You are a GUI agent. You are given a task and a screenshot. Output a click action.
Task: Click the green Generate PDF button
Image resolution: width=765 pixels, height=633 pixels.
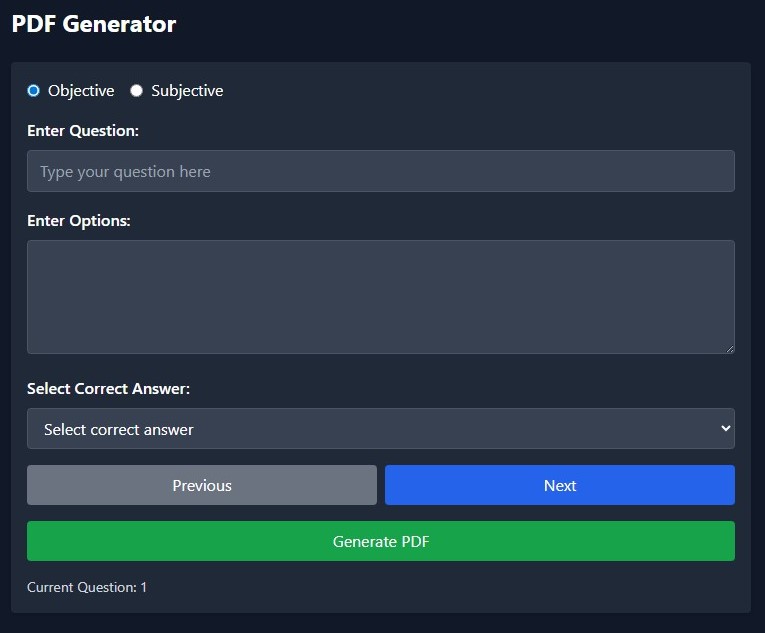380,541
